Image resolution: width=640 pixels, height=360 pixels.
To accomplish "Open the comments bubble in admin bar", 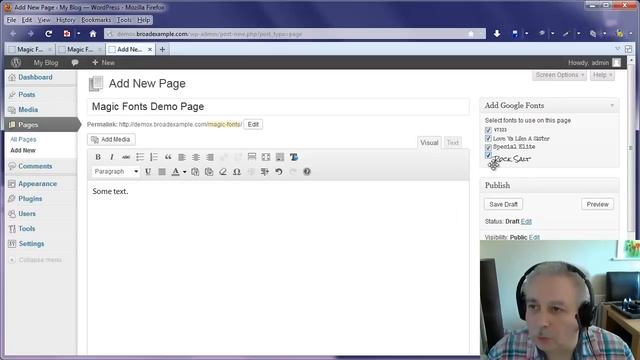I will [75, 62].
